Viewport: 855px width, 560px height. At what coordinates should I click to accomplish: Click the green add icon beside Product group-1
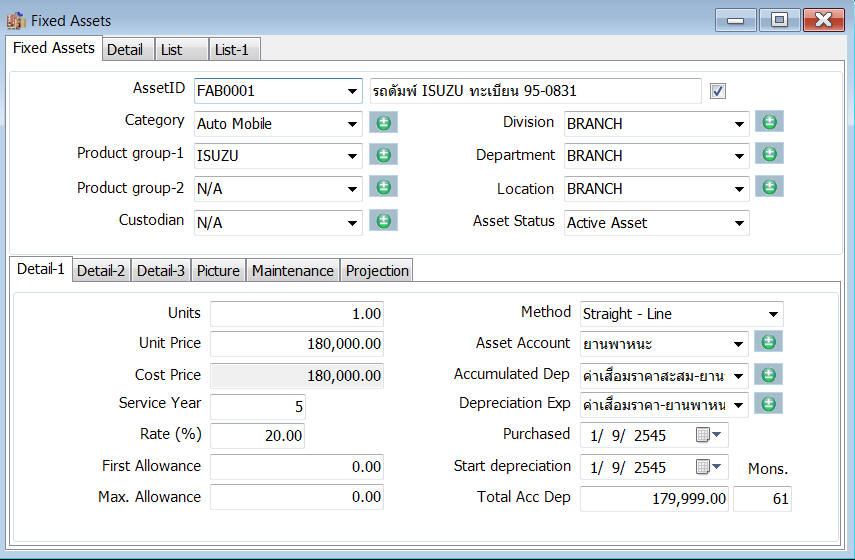[x=383, y=154]
